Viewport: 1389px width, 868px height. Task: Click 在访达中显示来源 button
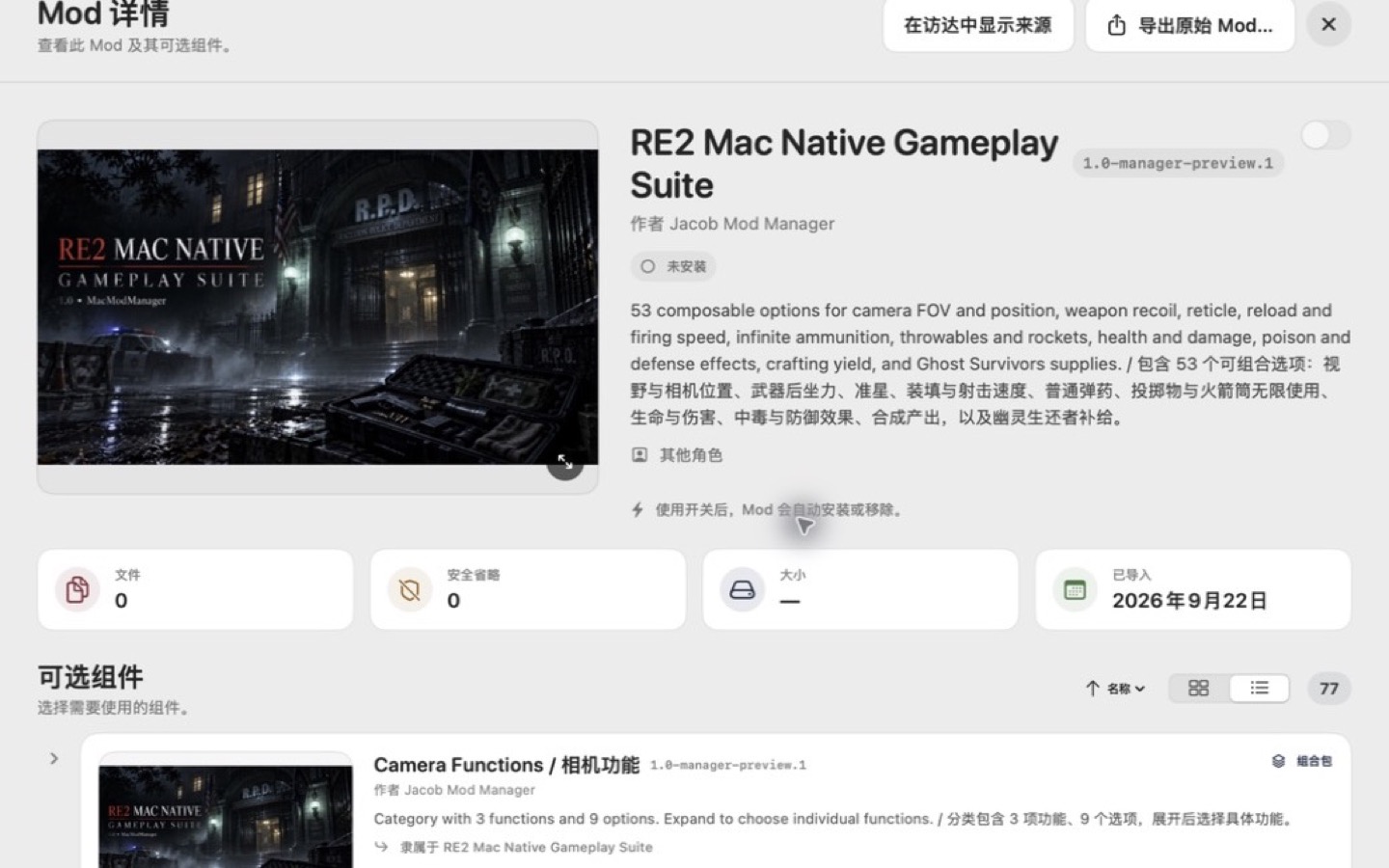(978, 25)
